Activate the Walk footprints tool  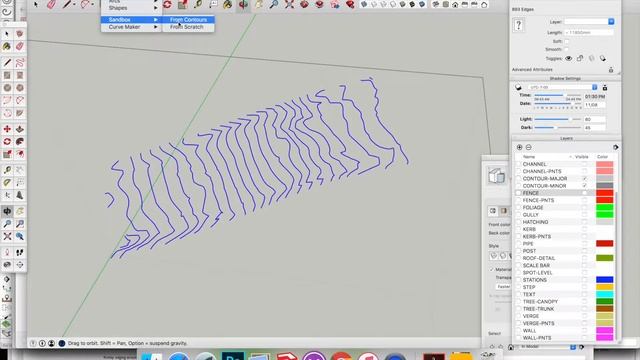tap(20, 253)
